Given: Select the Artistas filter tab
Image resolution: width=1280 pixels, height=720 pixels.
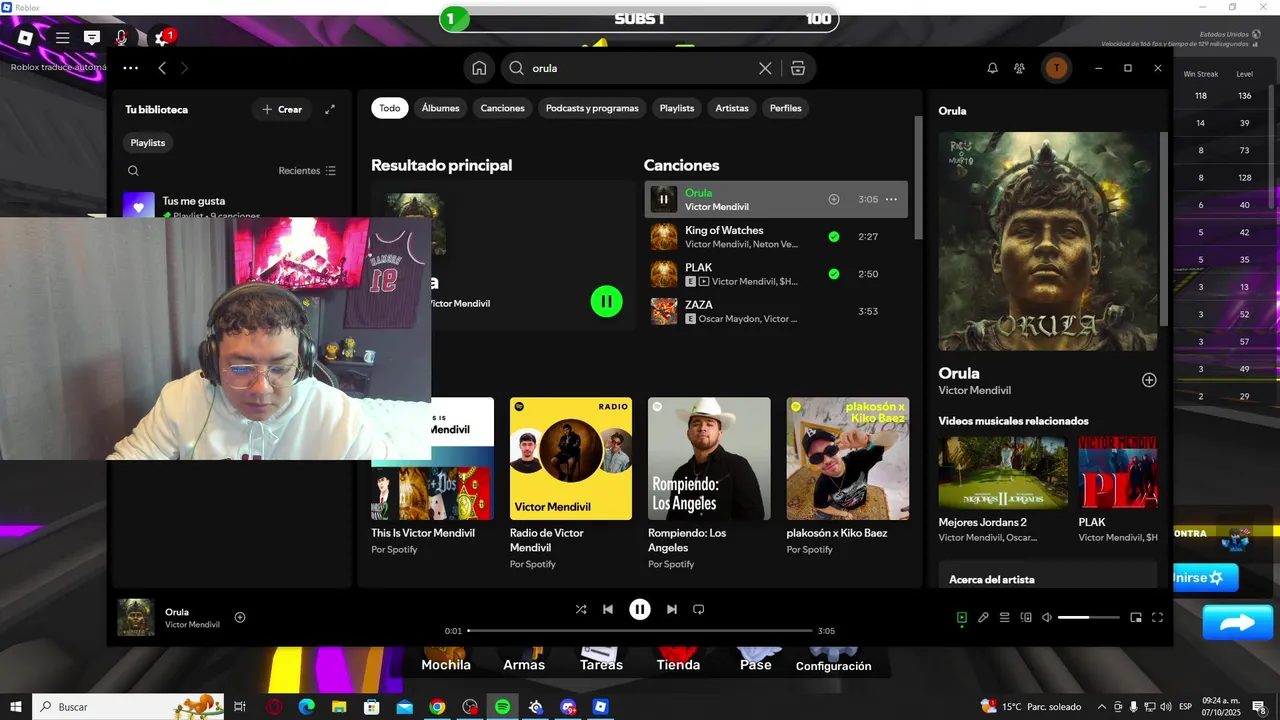Looking at the screenshot, I should 732,108.
